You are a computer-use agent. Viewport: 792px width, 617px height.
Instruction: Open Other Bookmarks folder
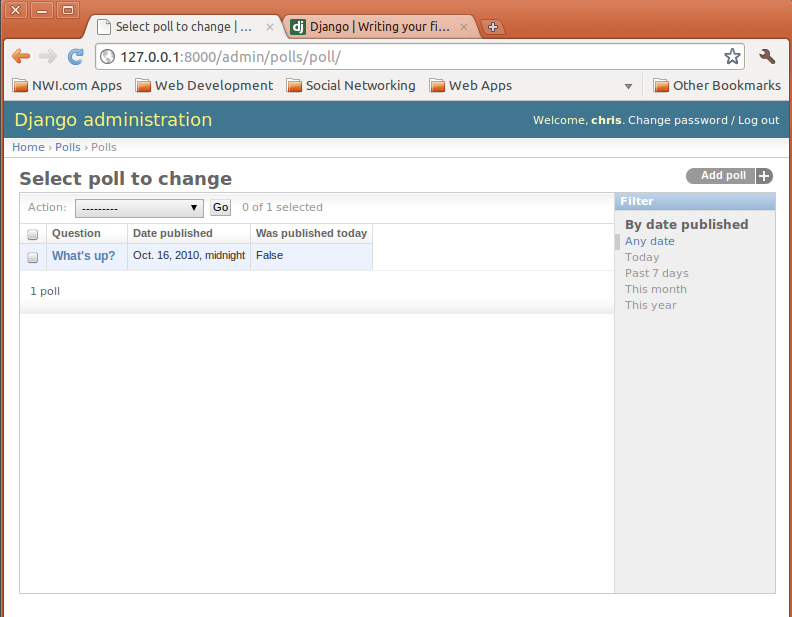717,85
